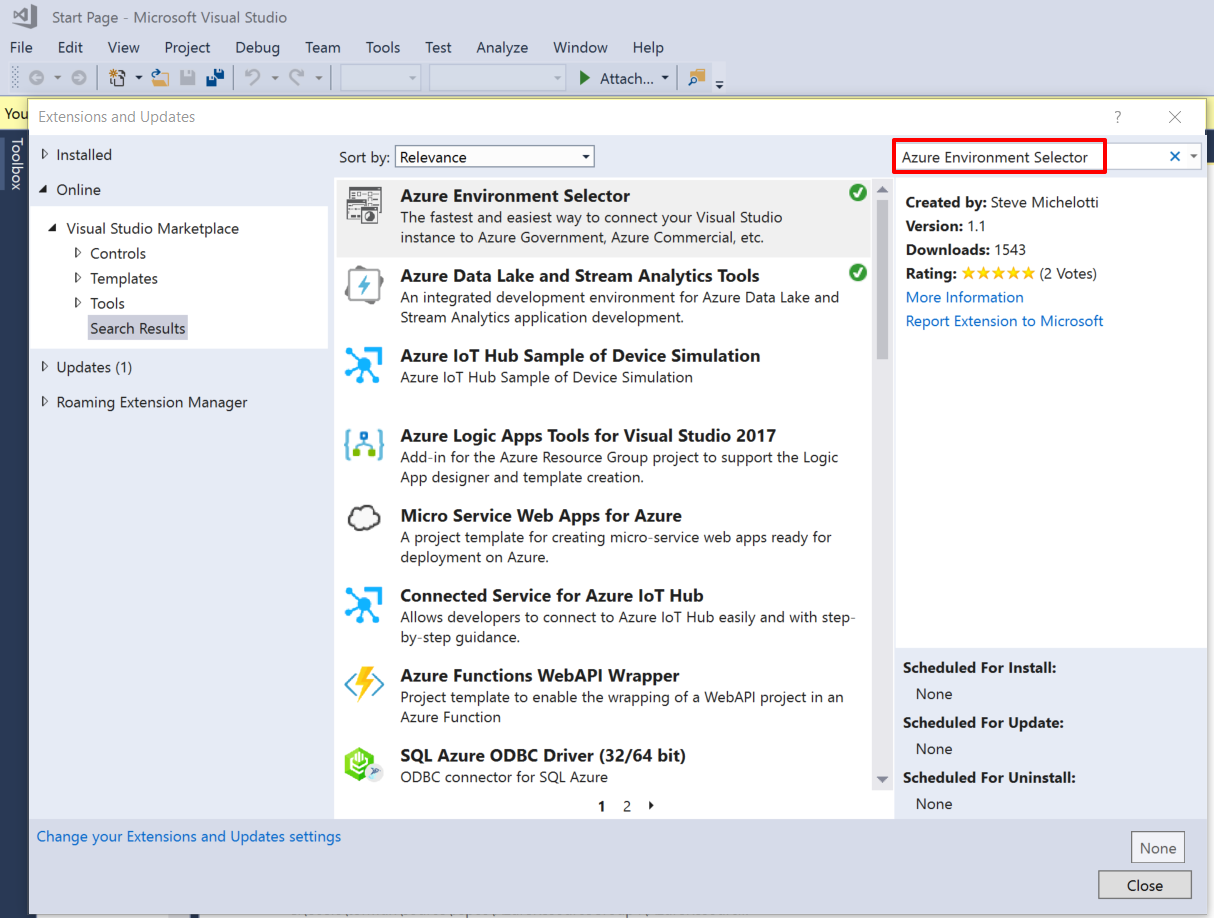Click the Azure Logic Apps Tools icon
This screenshot has height=918, width=1214.
pyautogui.click(x=363, y=445)
